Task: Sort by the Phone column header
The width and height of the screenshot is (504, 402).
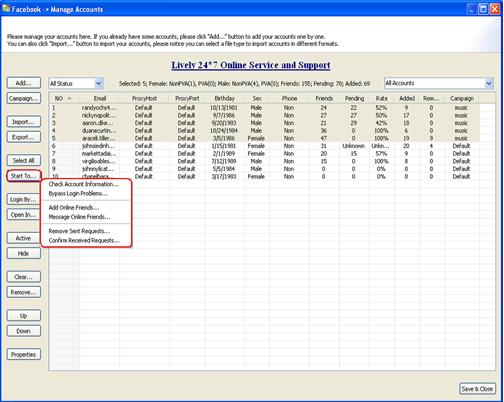Action: tap(289, 98)
